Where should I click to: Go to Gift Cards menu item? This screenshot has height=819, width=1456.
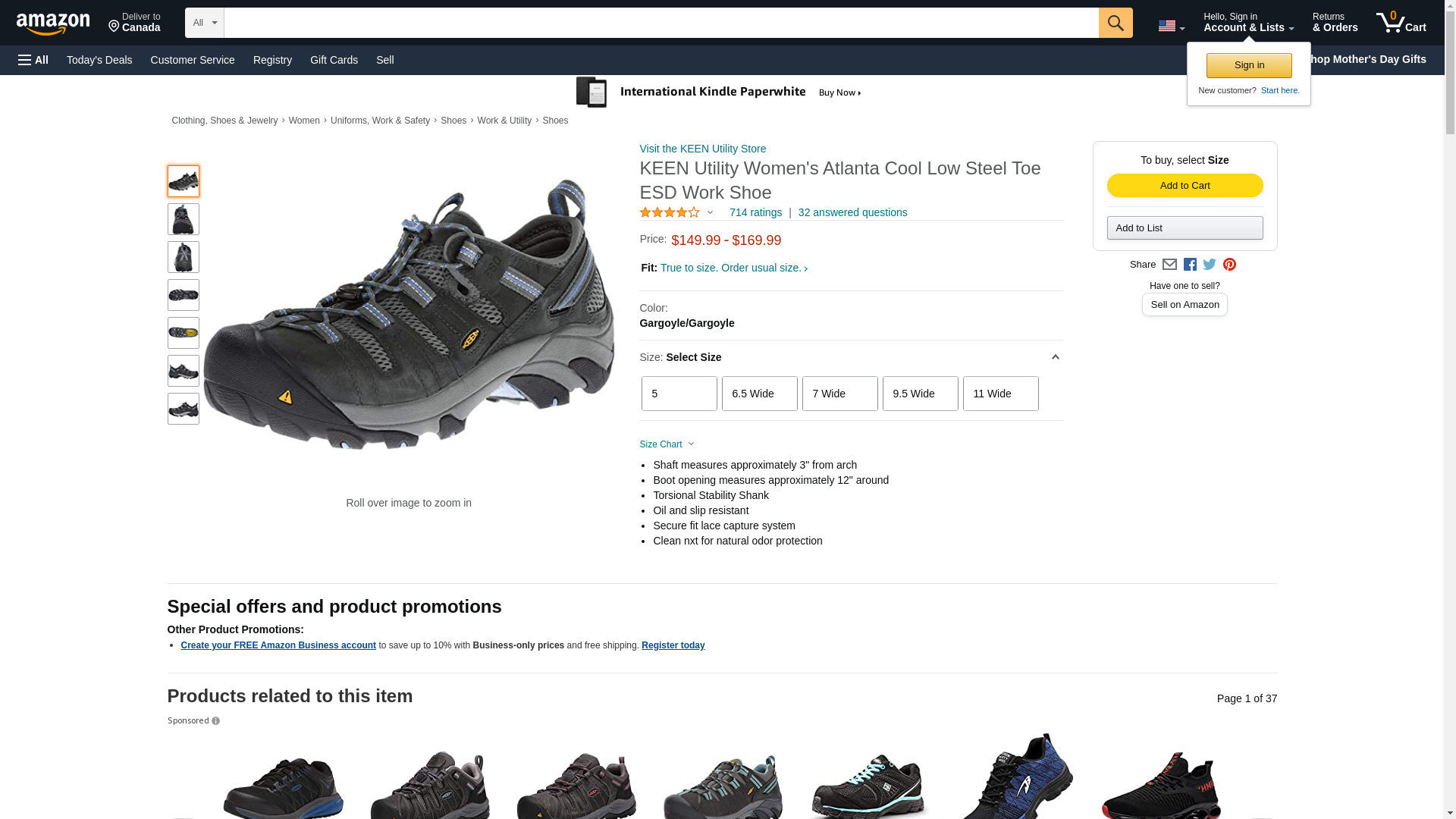[x=334, y=60]
